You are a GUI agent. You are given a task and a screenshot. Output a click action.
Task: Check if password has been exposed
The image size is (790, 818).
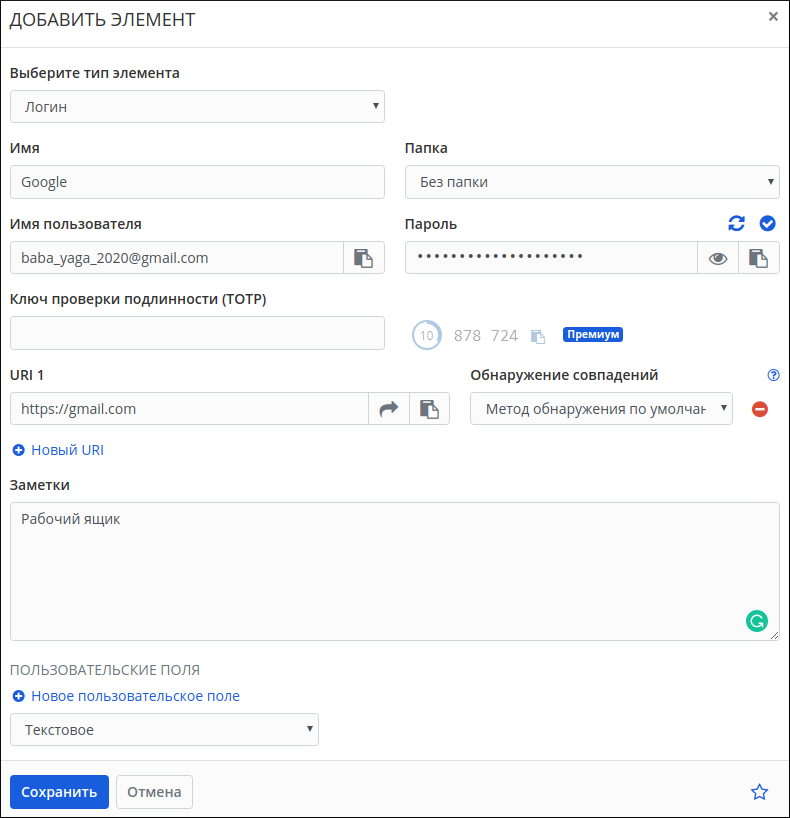[x=768, y=224]
